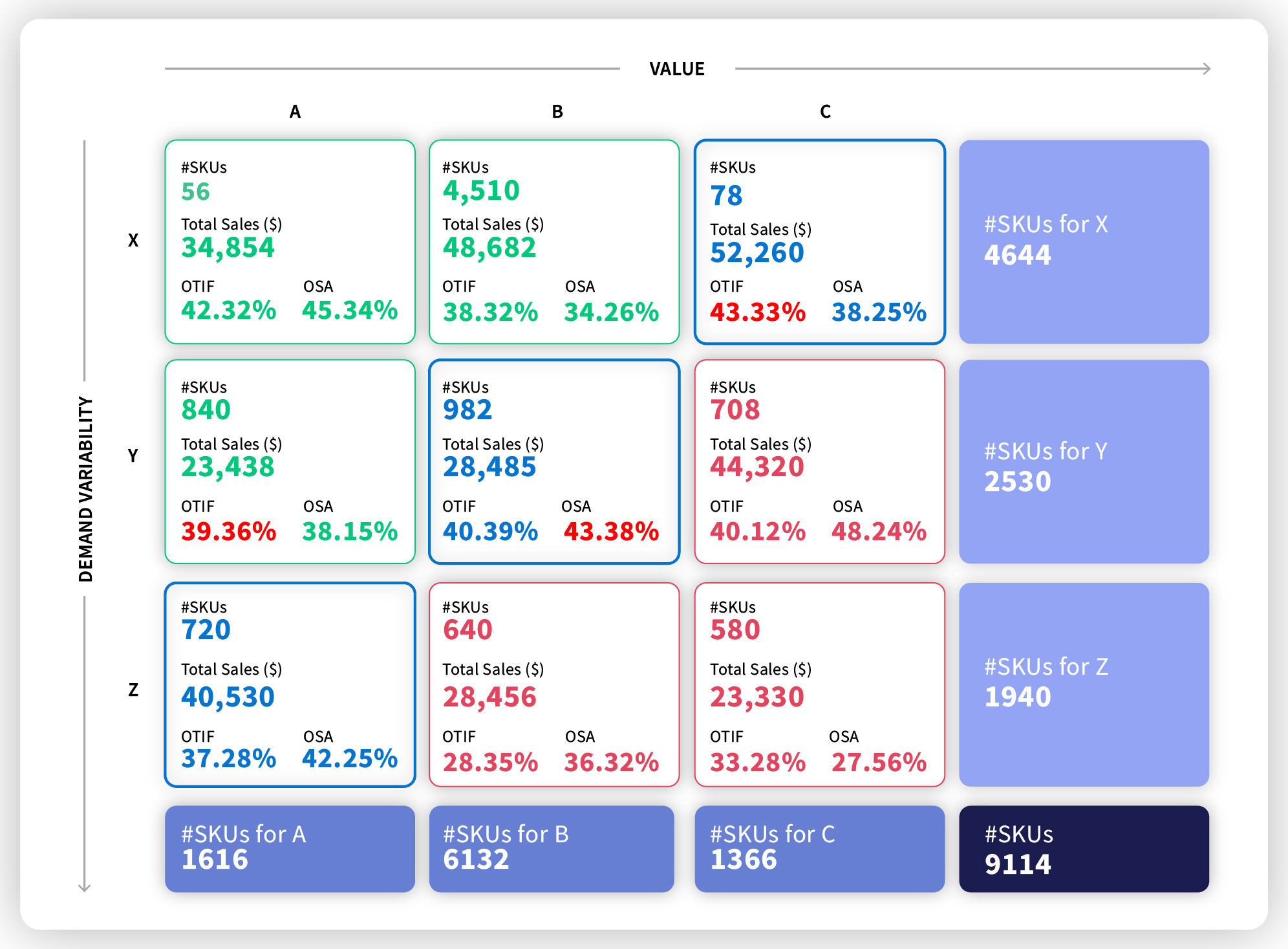
Task: Click OSA value 48.24%
Action: [x=879, y=532]
